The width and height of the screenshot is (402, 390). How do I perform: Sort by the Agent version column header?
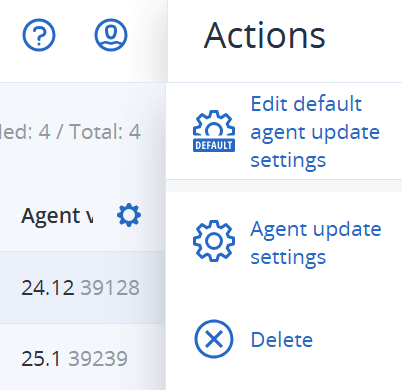[57, 216]
